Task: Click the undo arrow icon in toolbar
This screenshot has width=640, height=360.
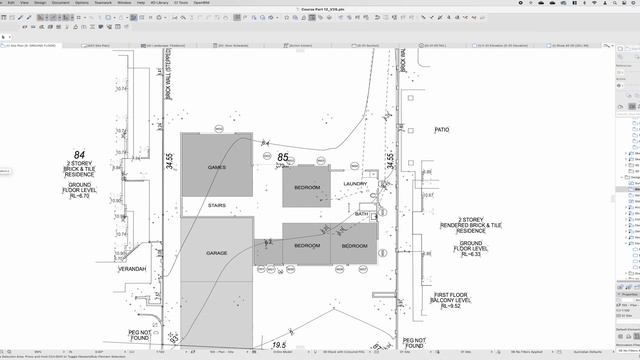Action: [377, 18]
